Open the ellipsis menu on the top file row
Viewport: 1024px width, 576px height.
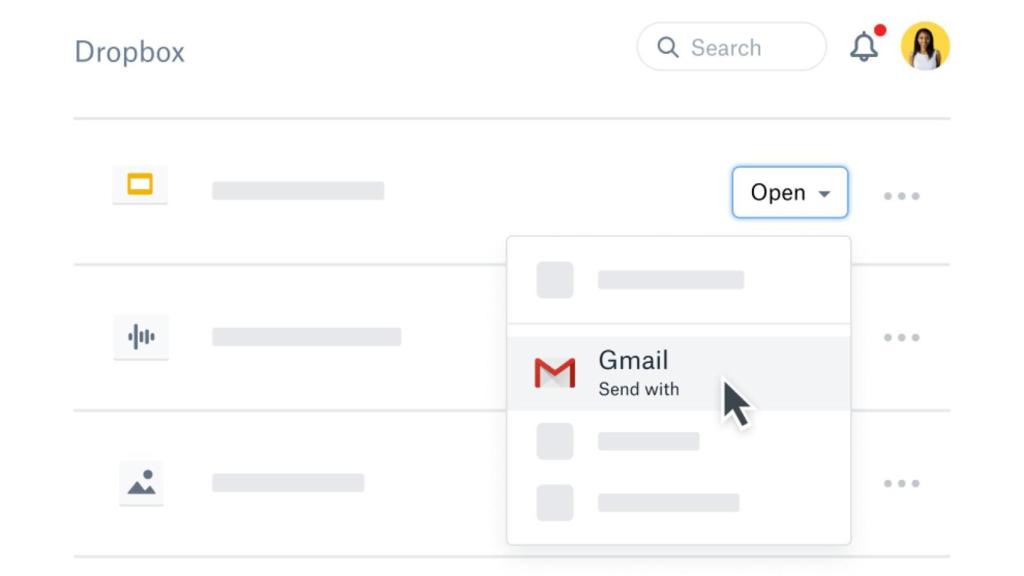coord(901,196)
